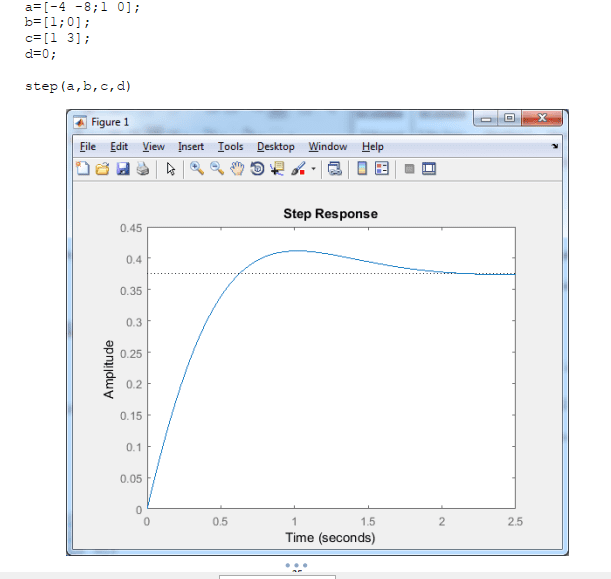The width and height of the screenshot is (611, 579).
Task: Click the dock figure arrow at menu bar end
Action: [555, 146]
